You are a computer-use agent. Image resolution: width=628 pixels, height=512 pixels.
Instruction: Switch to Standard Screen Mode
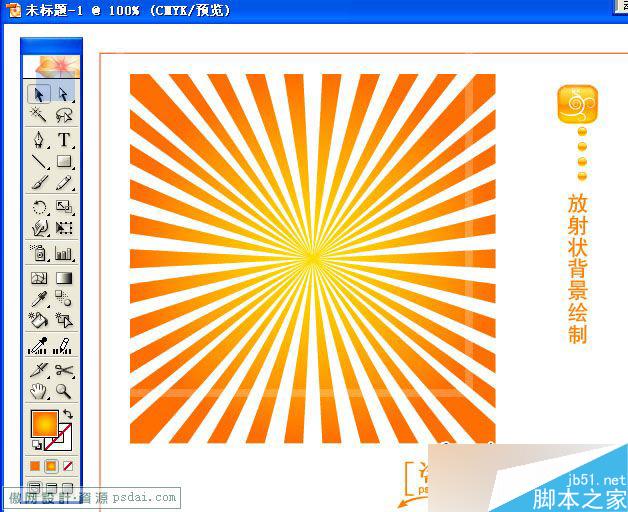pos(35,488)
